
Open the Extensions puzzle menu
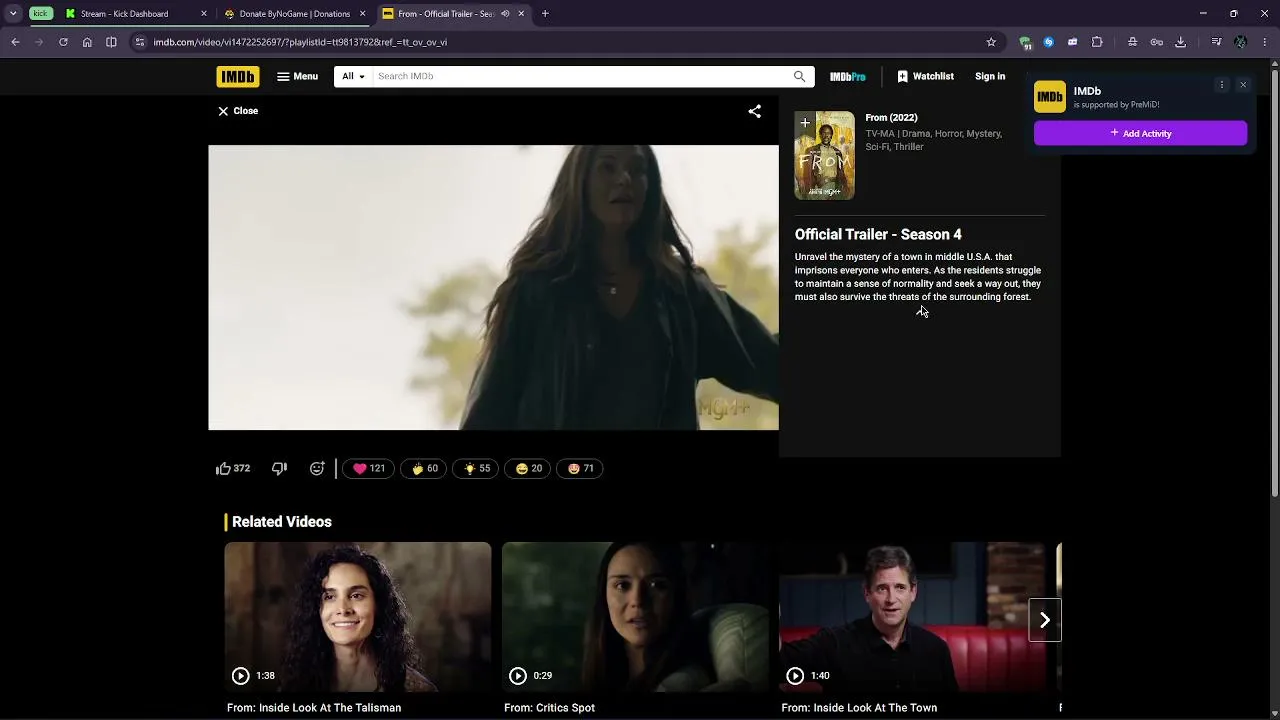coord(1097,42)
